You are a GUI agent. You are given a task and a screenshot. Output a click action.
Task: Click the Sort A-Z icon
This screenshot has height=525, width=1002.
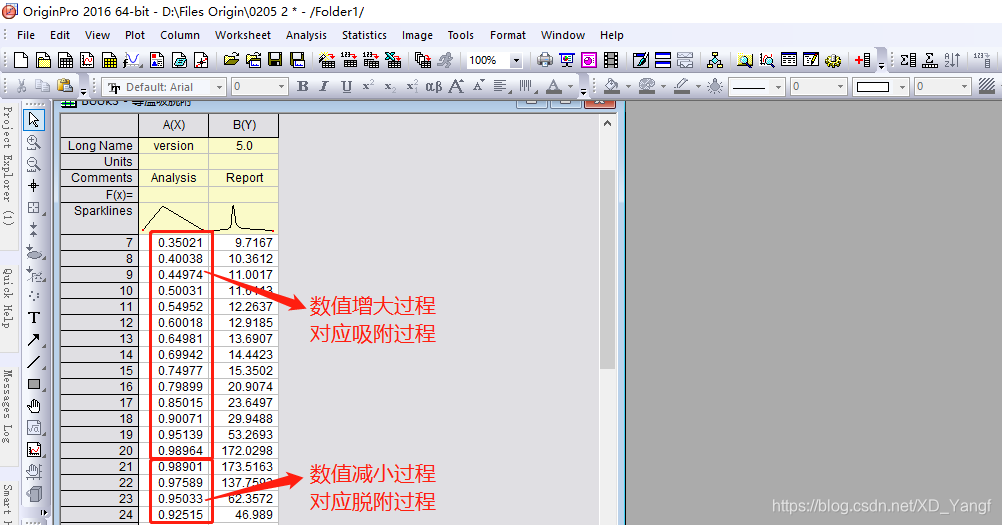[x=952, y=60]
